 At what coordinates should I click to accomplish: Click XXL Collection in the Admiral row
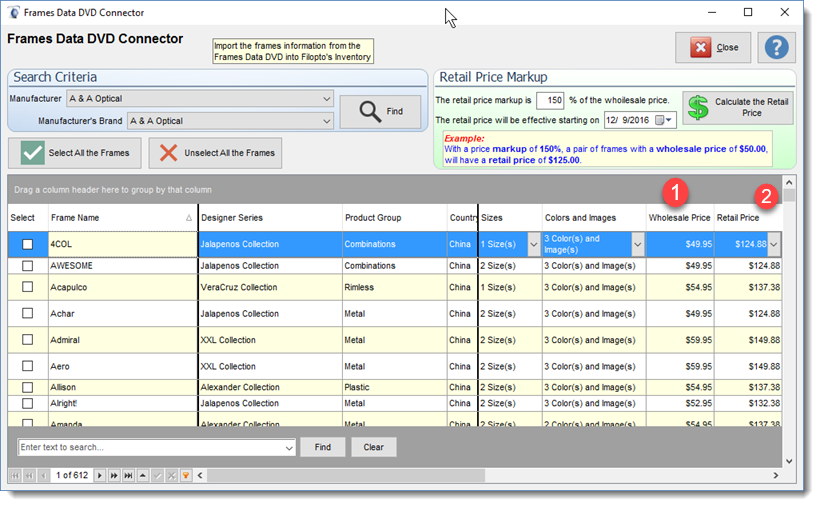click(270, 340)
